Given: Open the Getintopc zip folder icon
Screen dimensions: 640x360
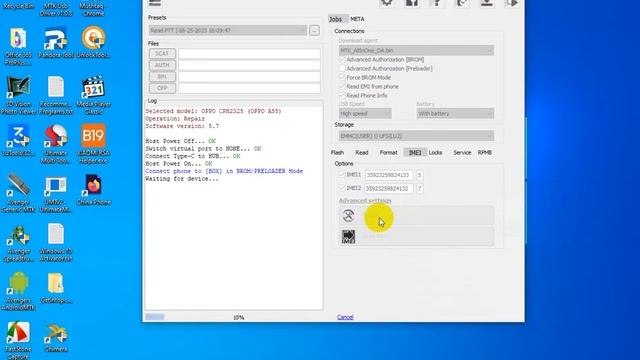Looking at the screenshot, I should (x=56, y=288).
